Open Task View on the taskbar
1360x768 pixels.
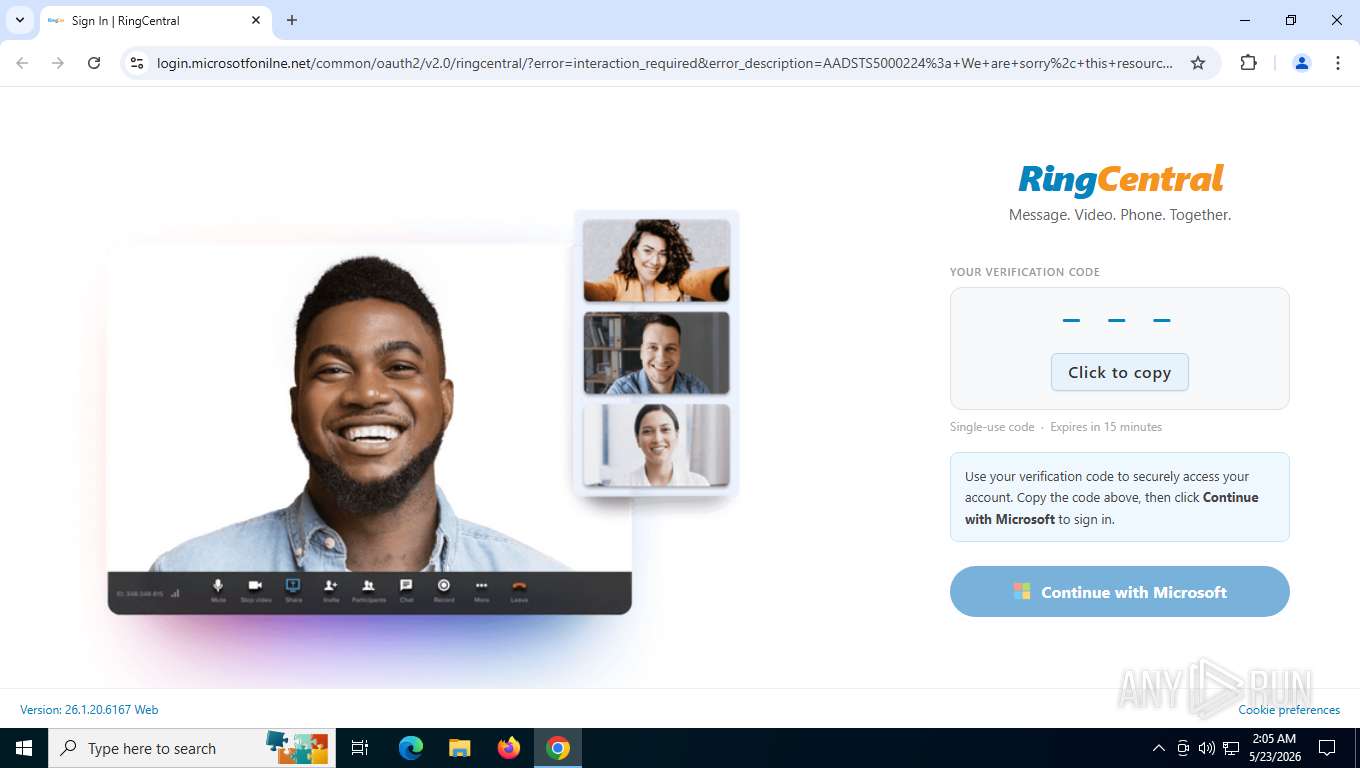360,748
